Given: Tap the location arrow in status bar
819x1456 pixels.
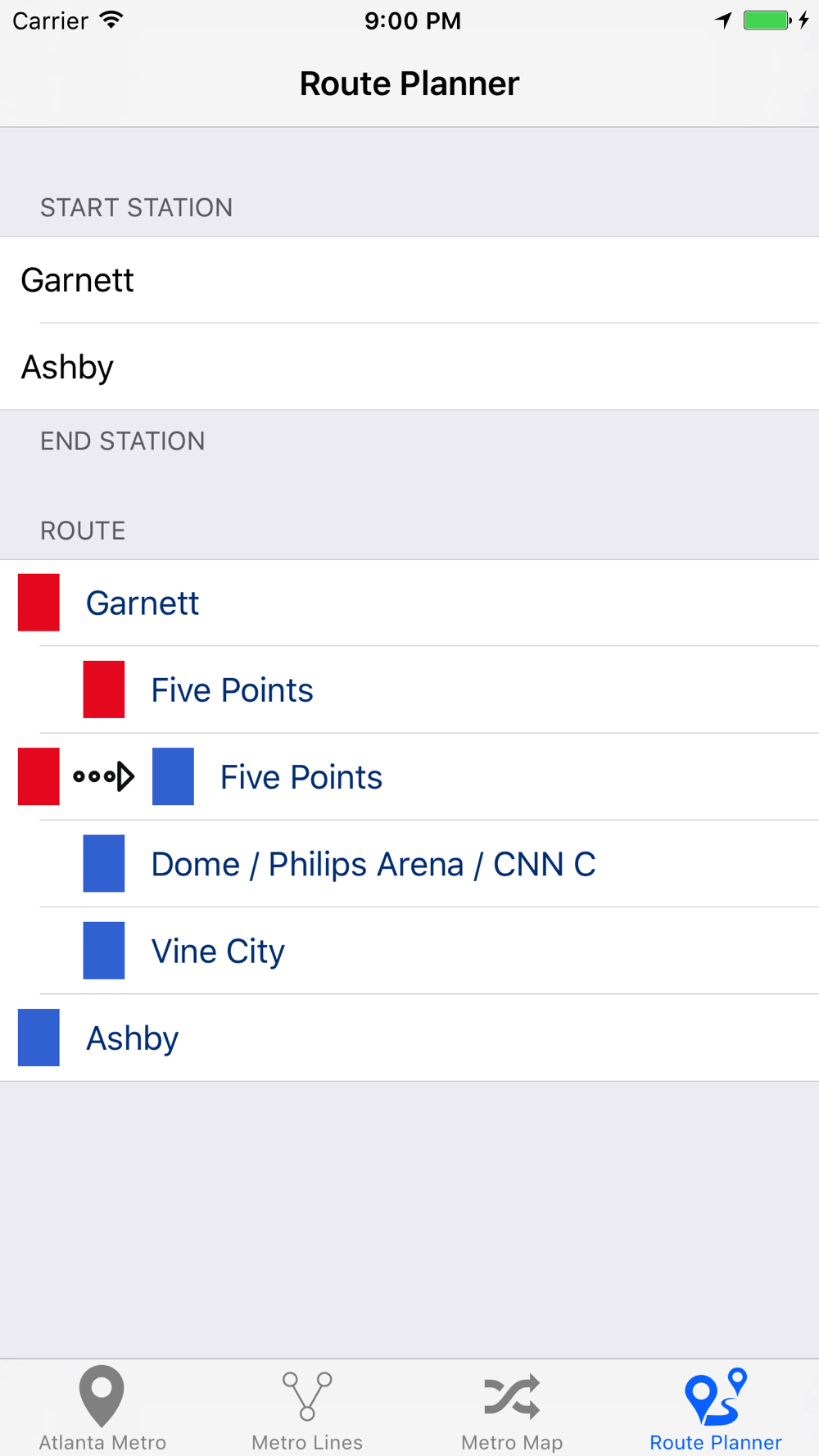Looking at the screenshot, I should [x=723, y=20].
